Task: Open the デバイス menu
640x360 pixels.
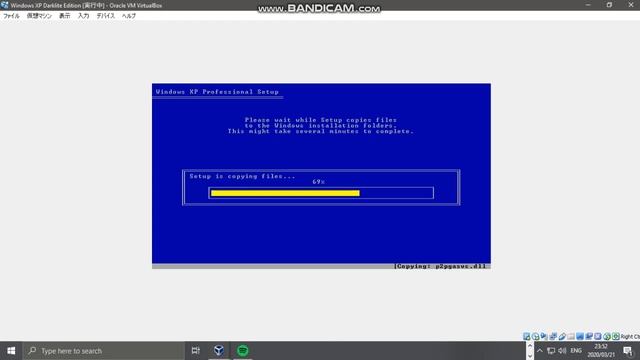Action: coord(105,16)
